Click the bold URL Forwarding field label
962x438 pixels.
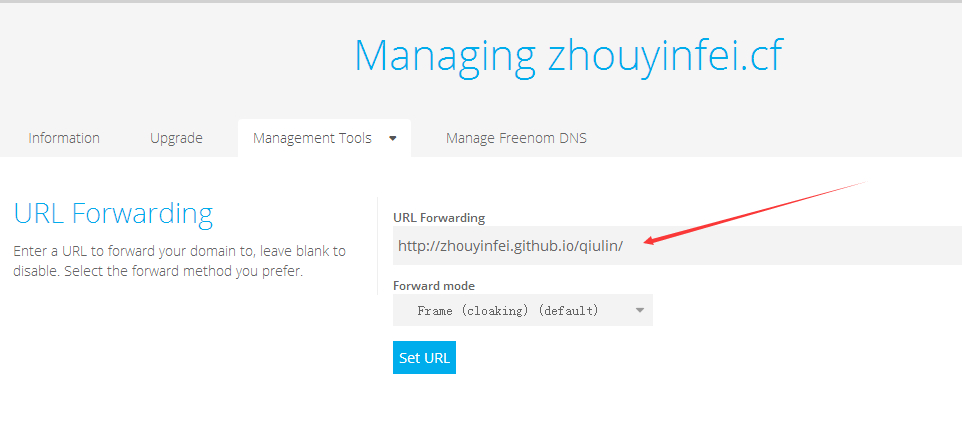coord(439,217)
